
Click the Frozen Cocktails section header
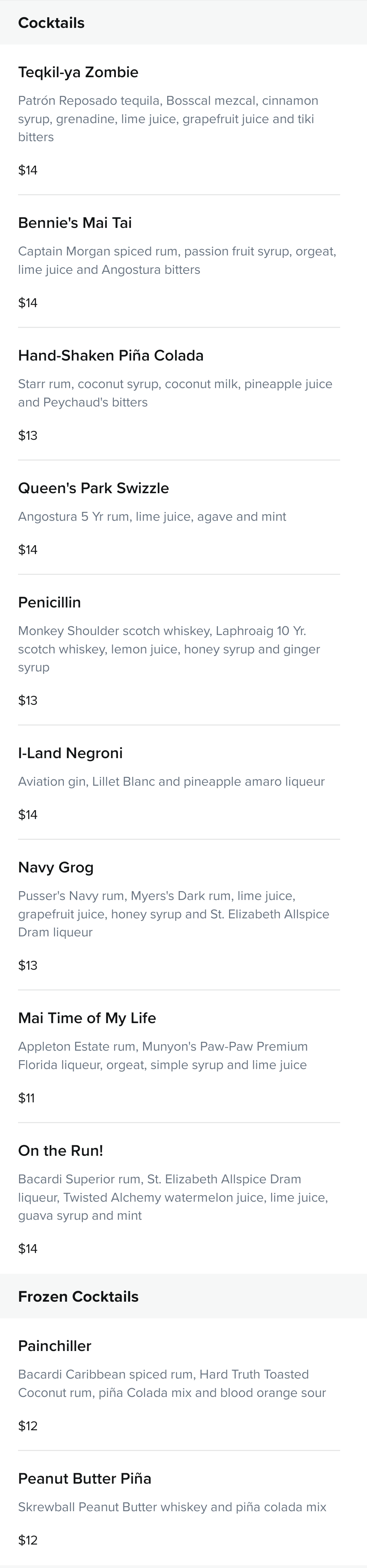pos(78,1297)
